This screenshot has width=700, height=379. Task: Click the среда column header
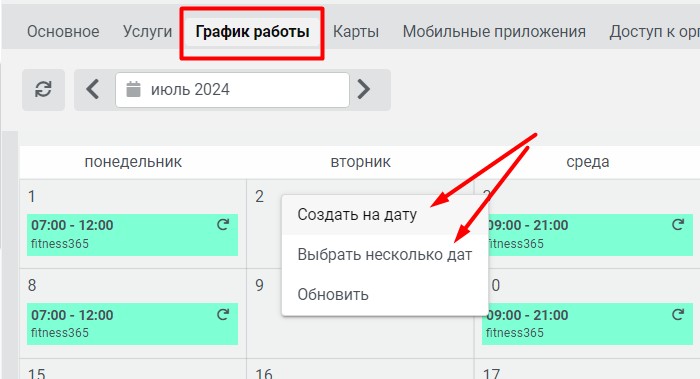(588, 162)
